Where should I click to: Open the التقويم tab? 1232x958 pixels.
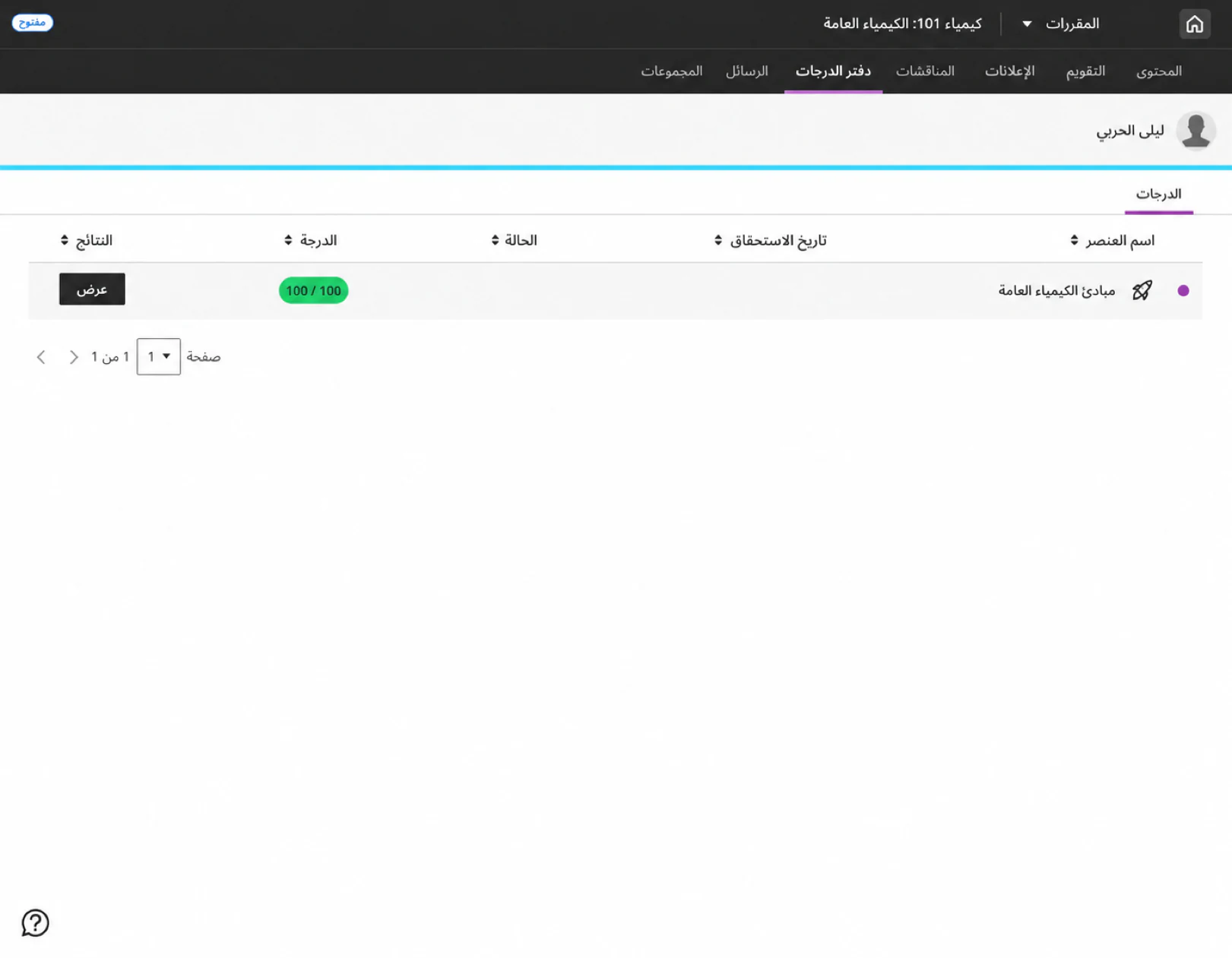1085,71
